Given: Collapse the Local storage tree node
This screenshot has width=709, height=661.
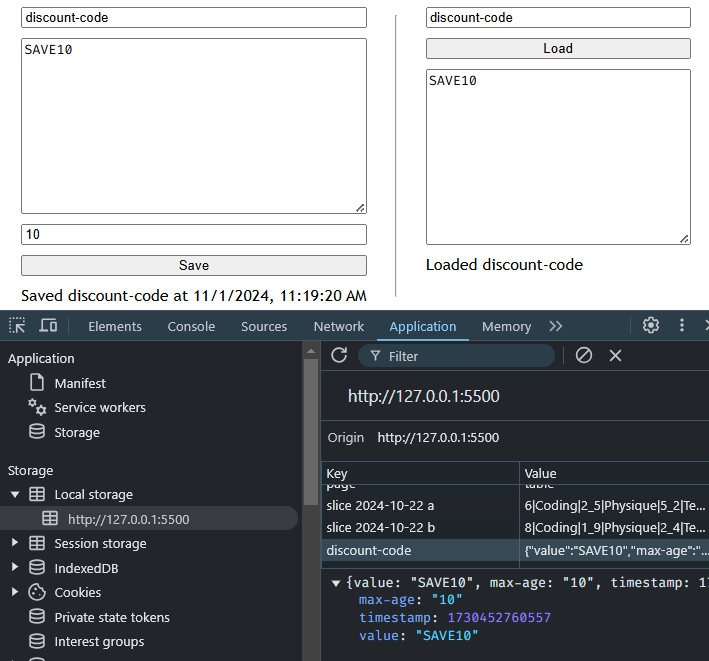Looking at the screenshot, I should click(x=15, y=495).
